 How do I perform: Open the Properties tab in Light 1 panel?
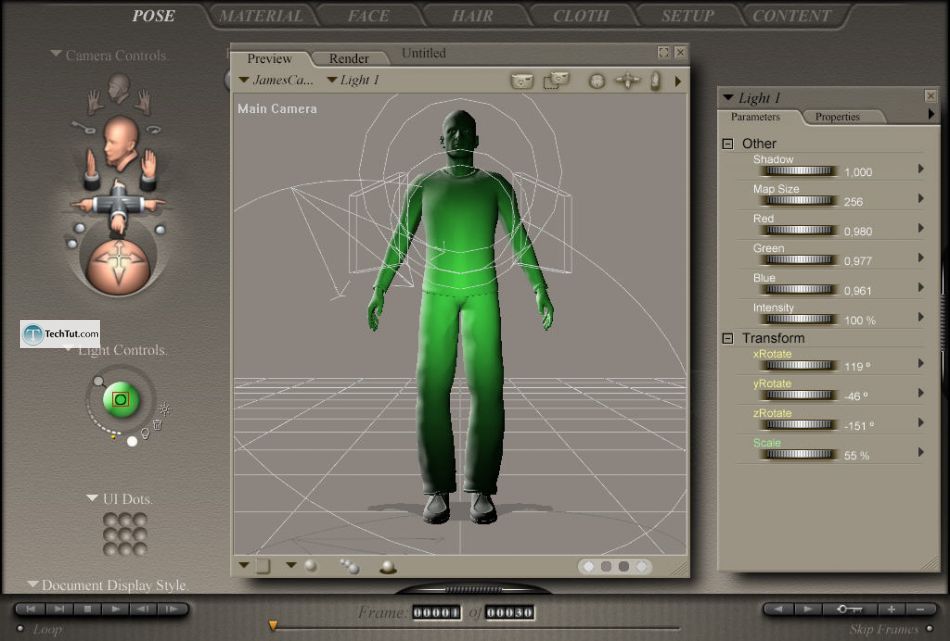[x=837, y=117]
